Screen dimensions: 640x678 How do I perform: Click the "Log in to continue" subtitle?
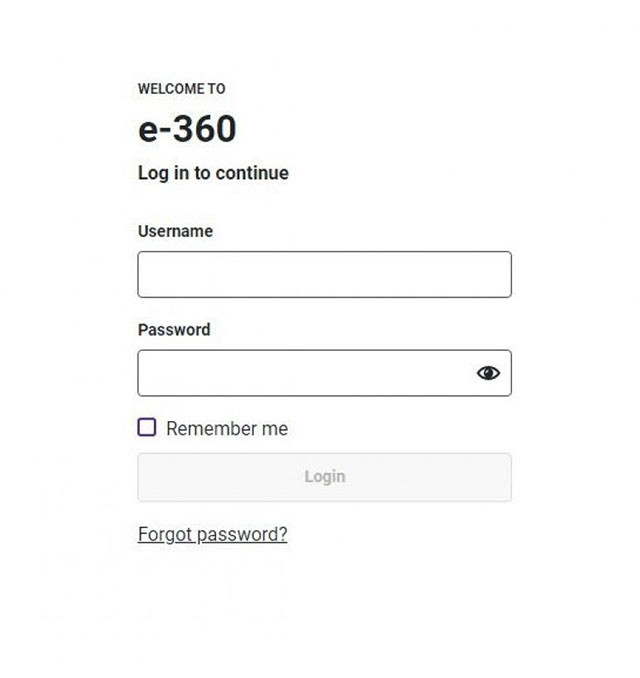213,173
